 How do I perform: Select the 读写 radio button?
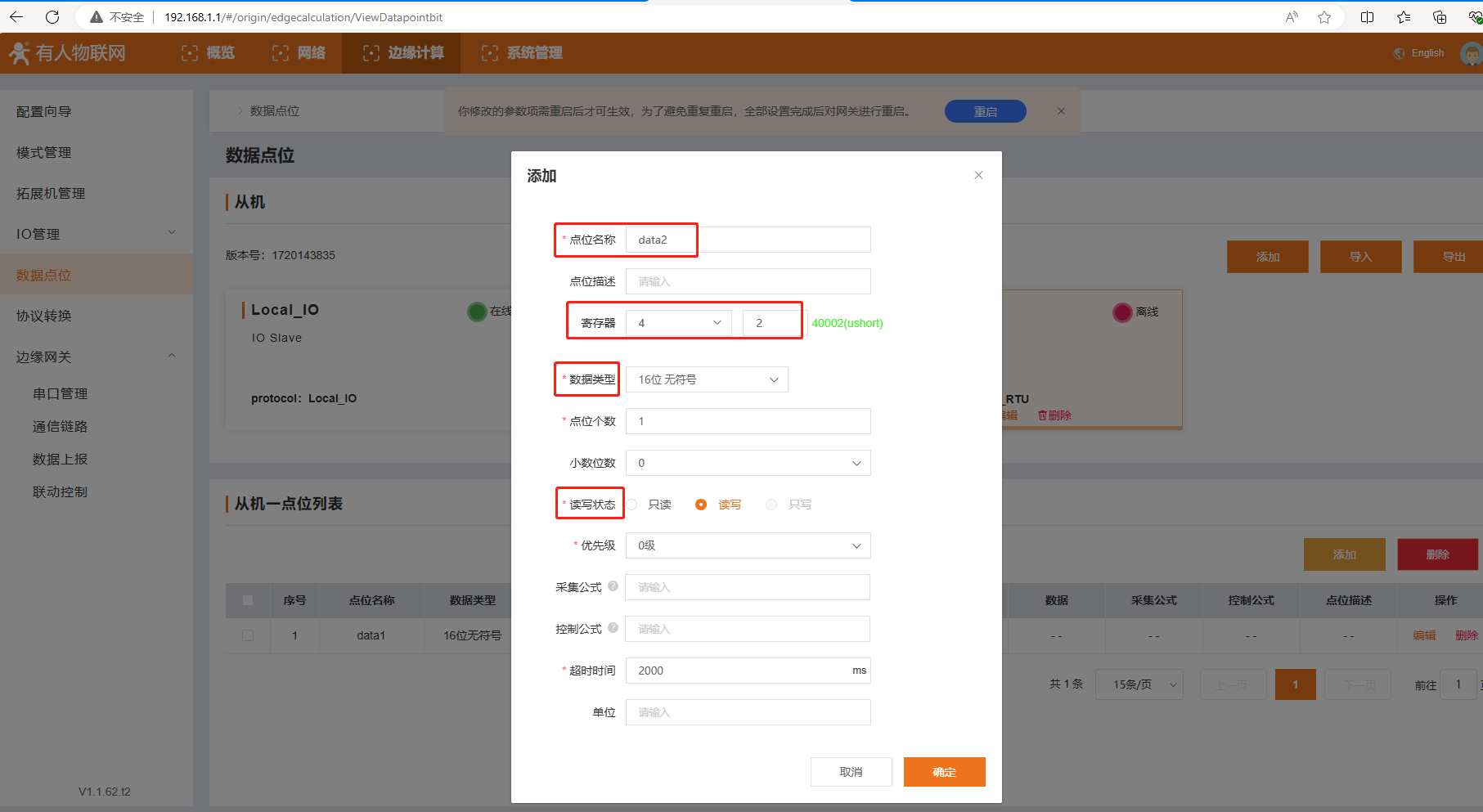tap(701, 505)
